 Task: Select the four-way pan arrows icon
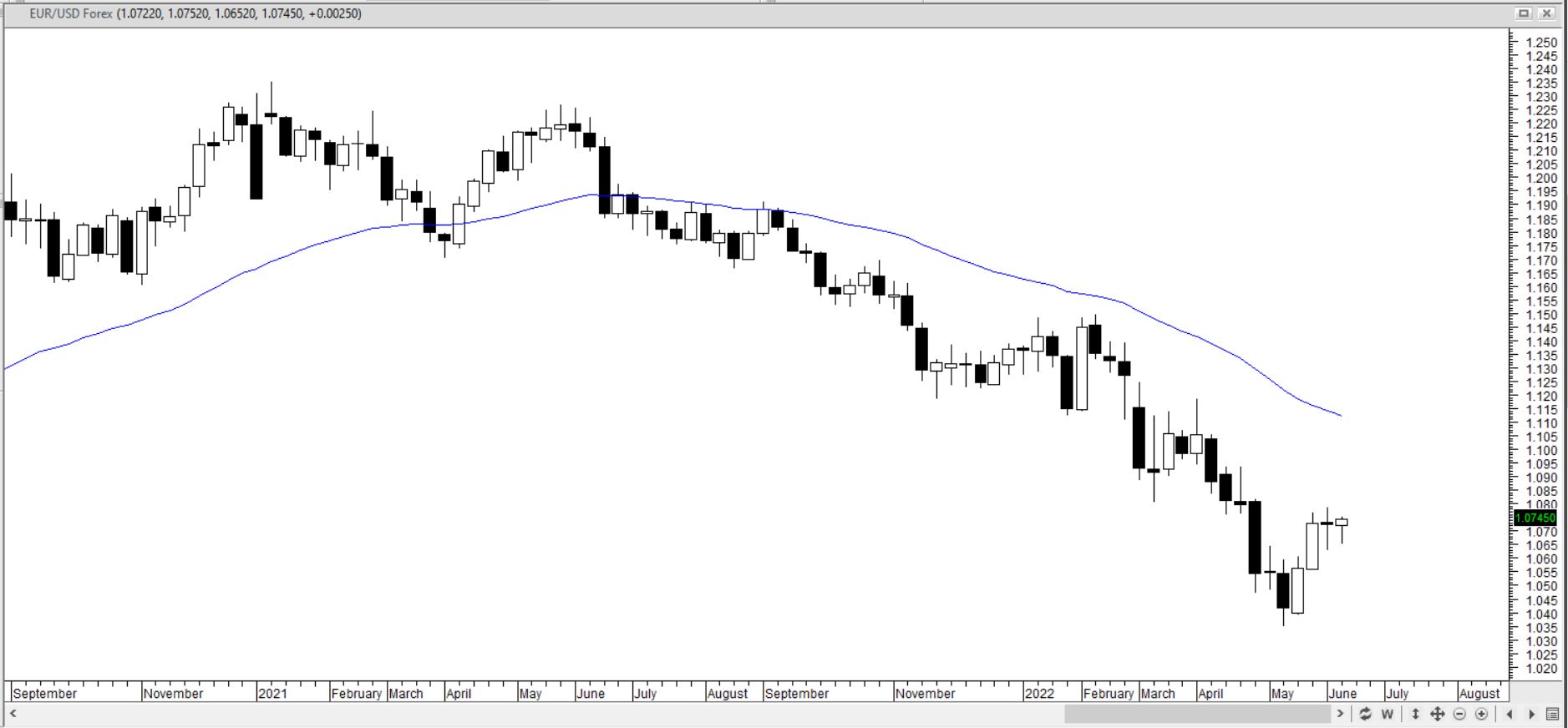(1438, 714)
